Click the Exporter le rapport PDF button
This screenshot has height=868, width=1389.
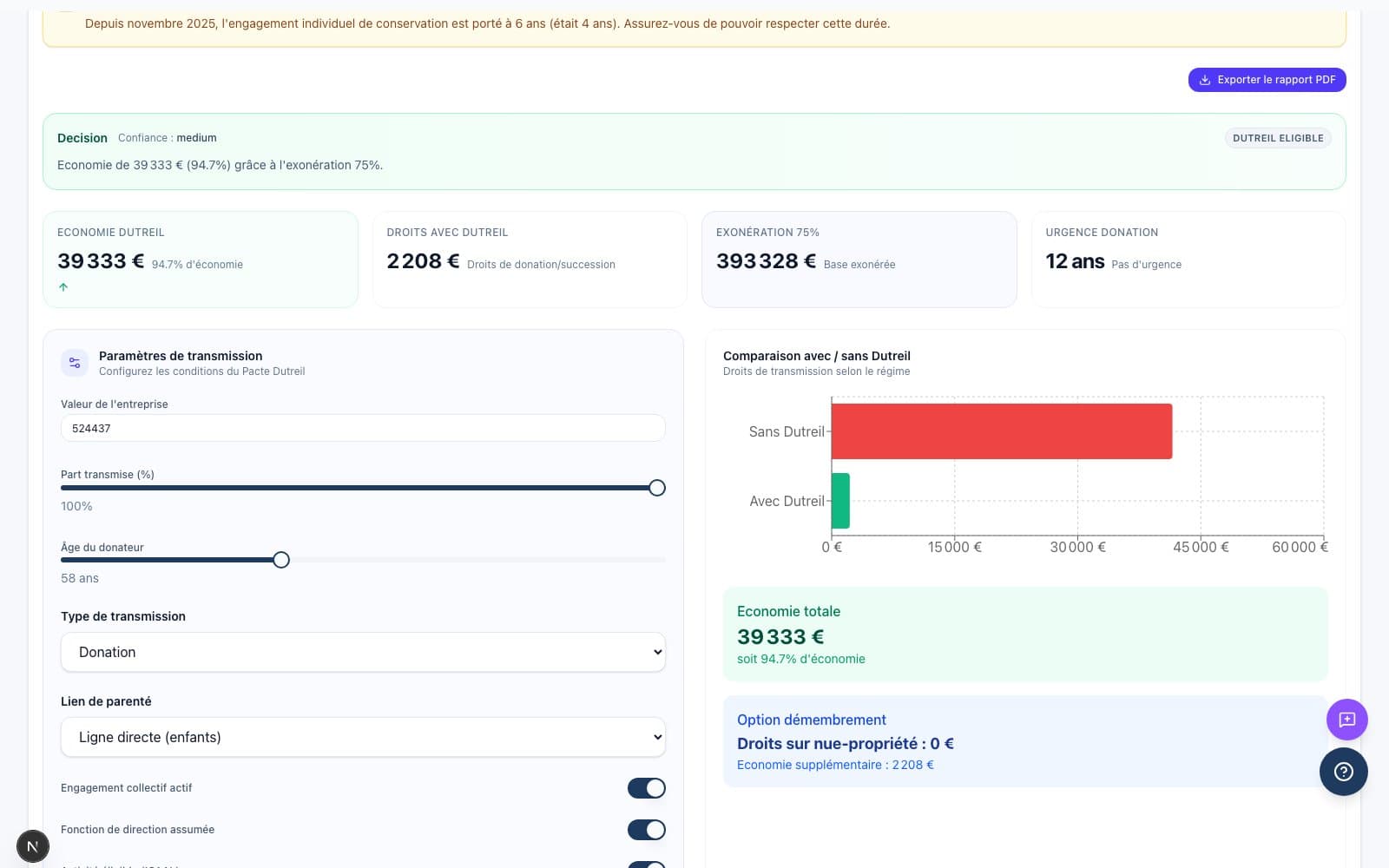[x=1267, y=80]
